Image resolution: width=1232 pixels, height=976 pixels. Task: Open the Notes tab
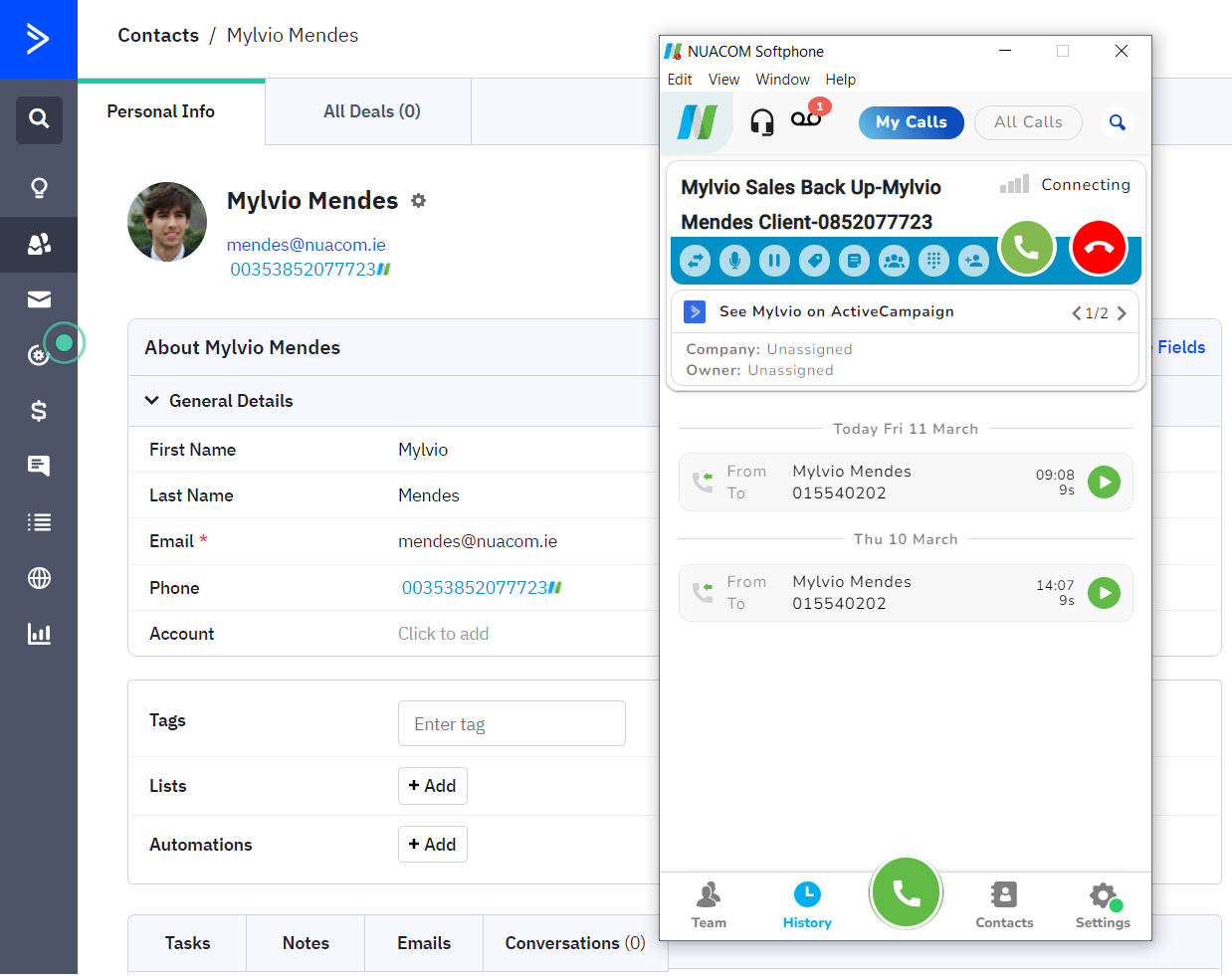point(306,943)
